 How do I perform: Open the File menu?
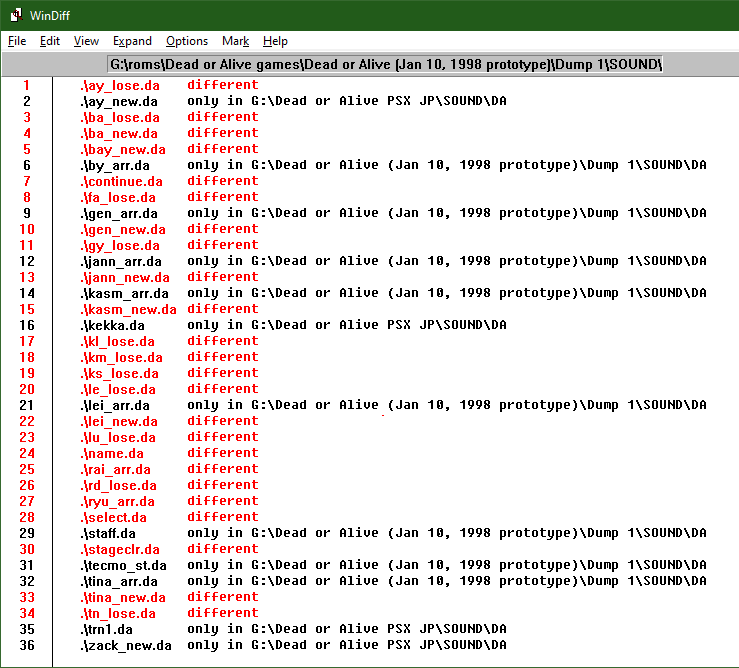pos(17,41)
